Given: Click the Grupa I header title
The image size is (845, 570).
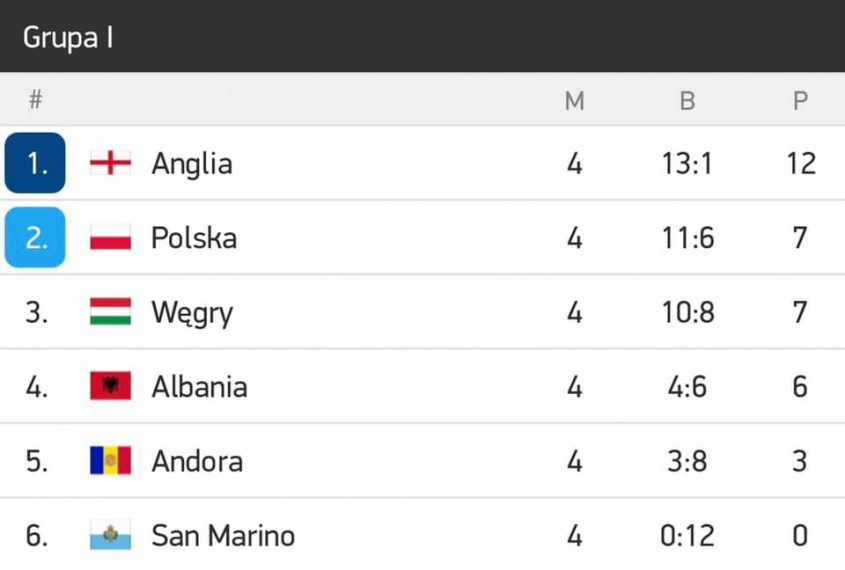Looking at the screenshot, I should tap(68, 37).
